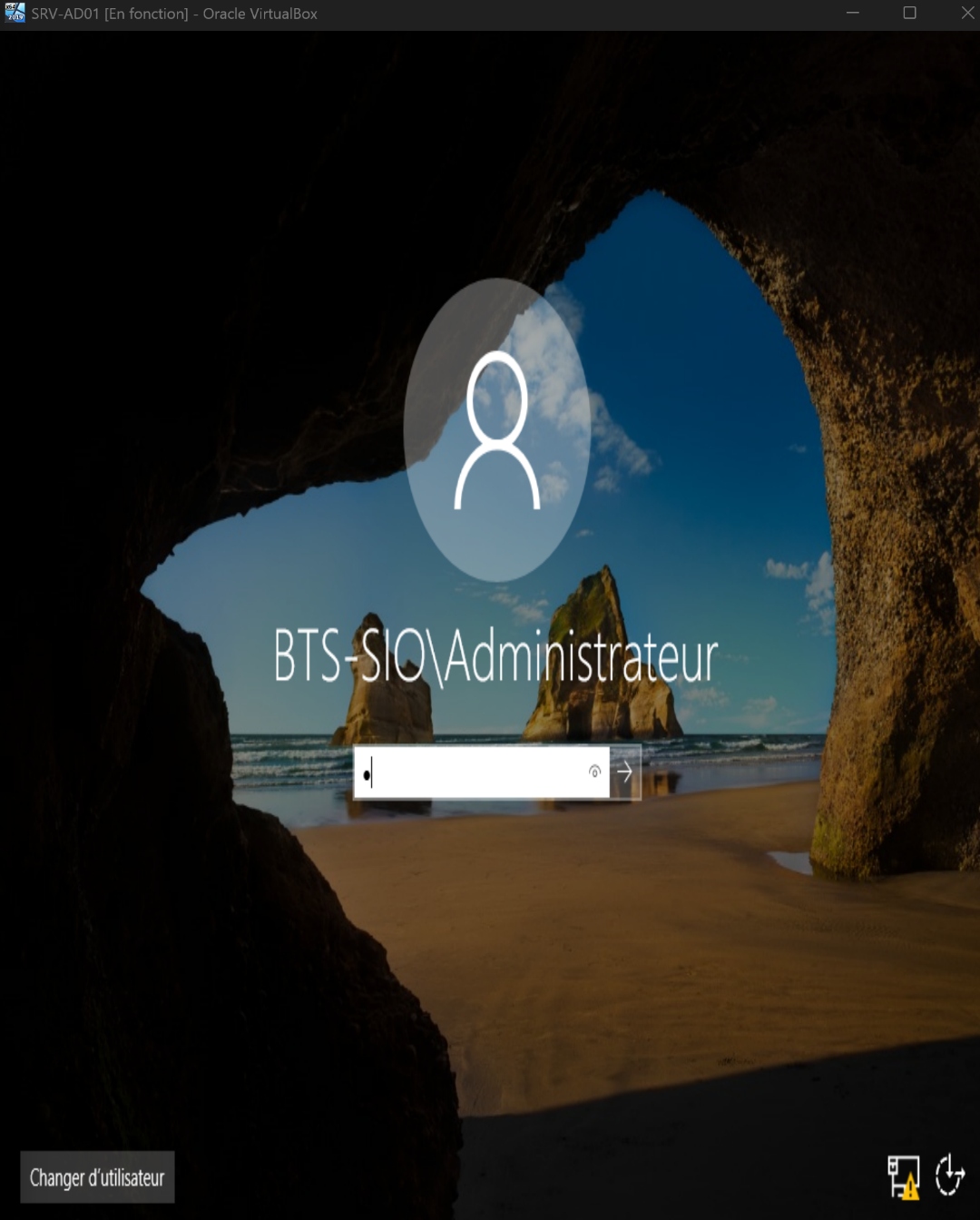Click the VirtualBox window icon in title bar
Viewport: 980px width, 1220px height.
tap(15, 14)
